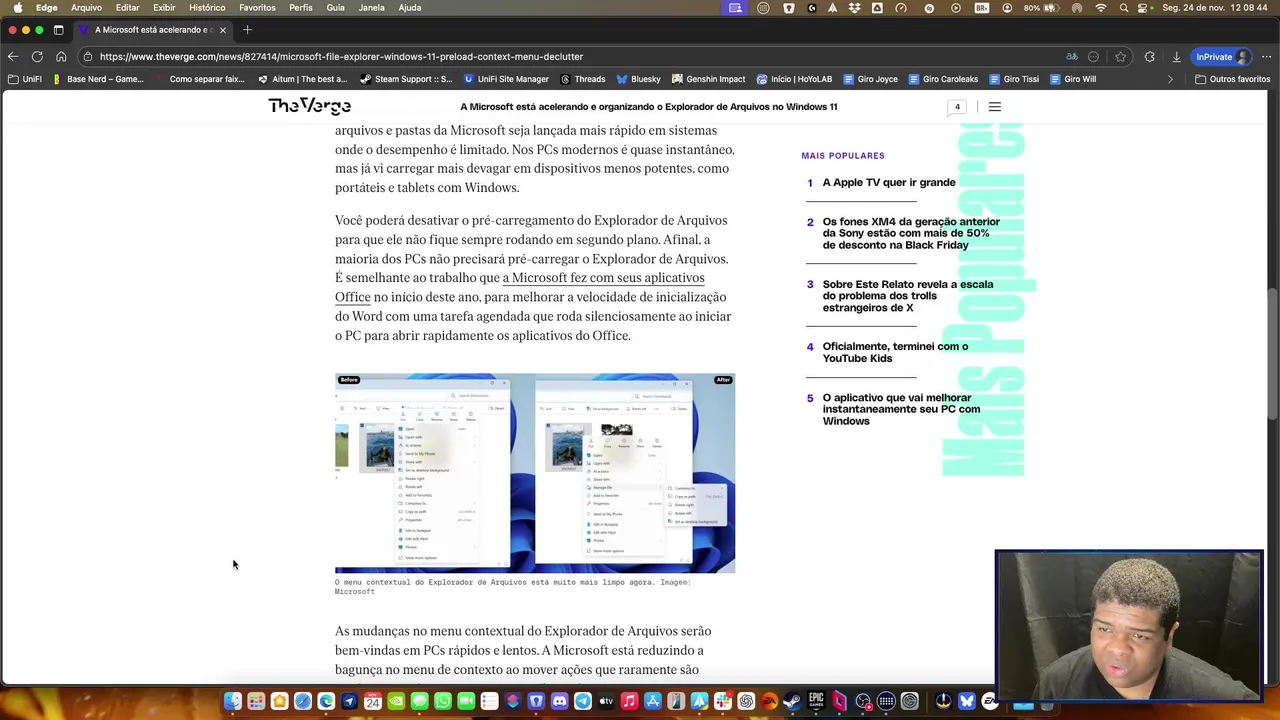Open the Histórico menu
The height and width of the screenshot is (720, 1280).
(x=207, y=8)
